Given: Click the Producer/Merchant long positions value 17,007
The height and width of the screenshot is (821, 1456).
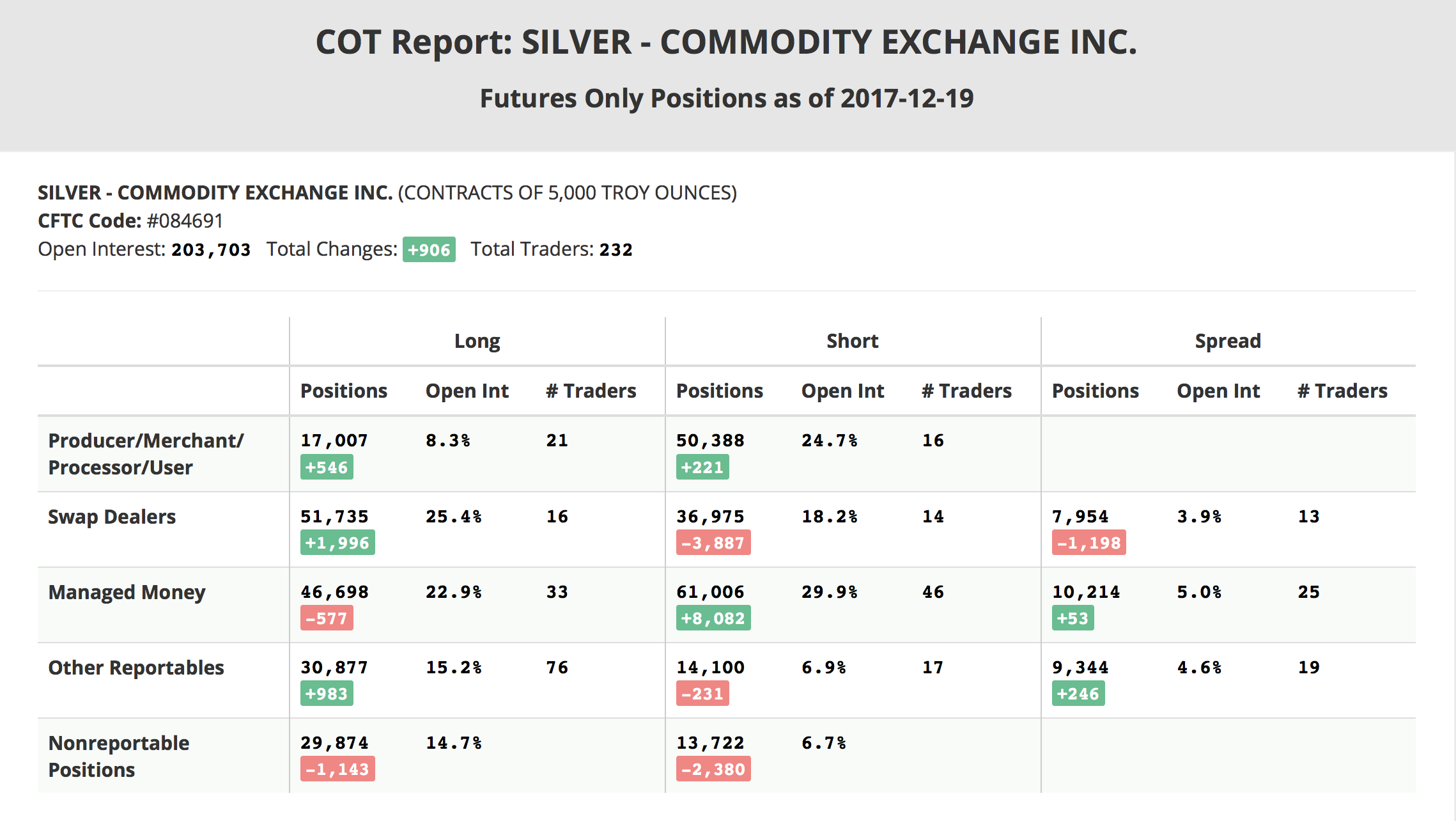Looking at the screenshot, I should pos(334,441).
